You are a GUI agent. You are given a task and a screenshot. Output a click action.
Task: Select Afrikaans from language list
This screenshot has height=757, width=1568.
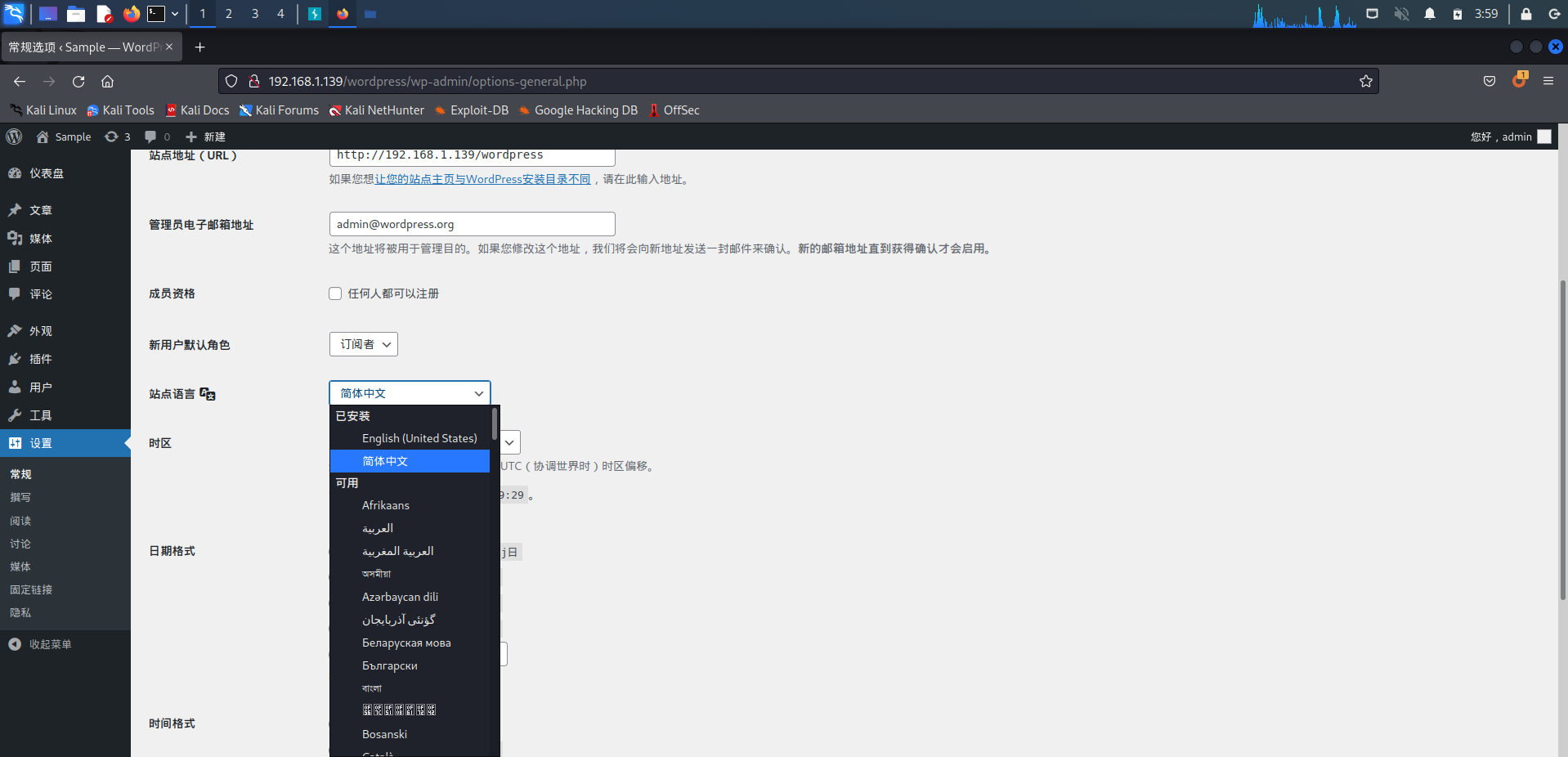[x=410, y=505]
